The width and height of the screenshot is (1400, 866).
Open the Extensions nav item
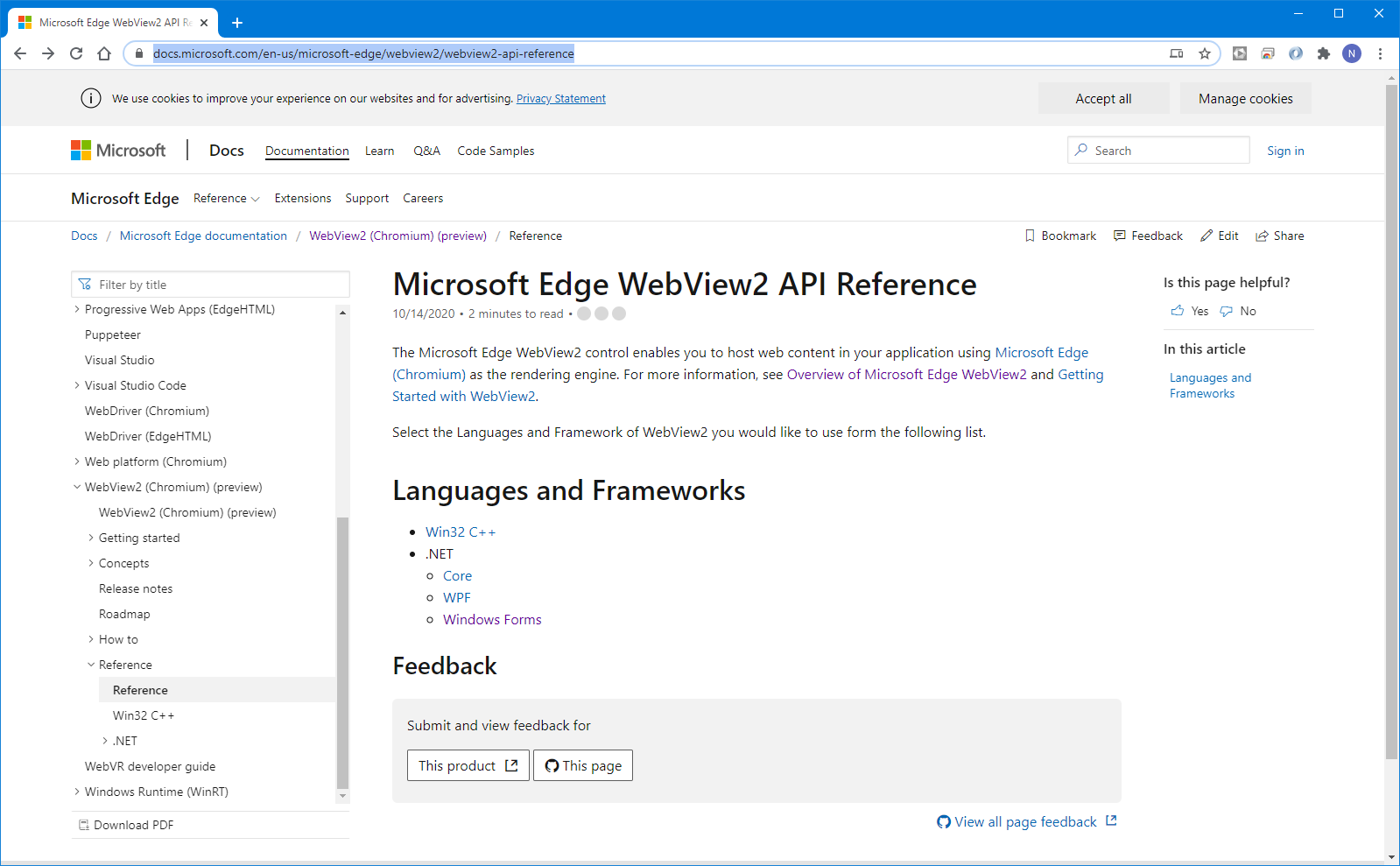tap(303, 199)
